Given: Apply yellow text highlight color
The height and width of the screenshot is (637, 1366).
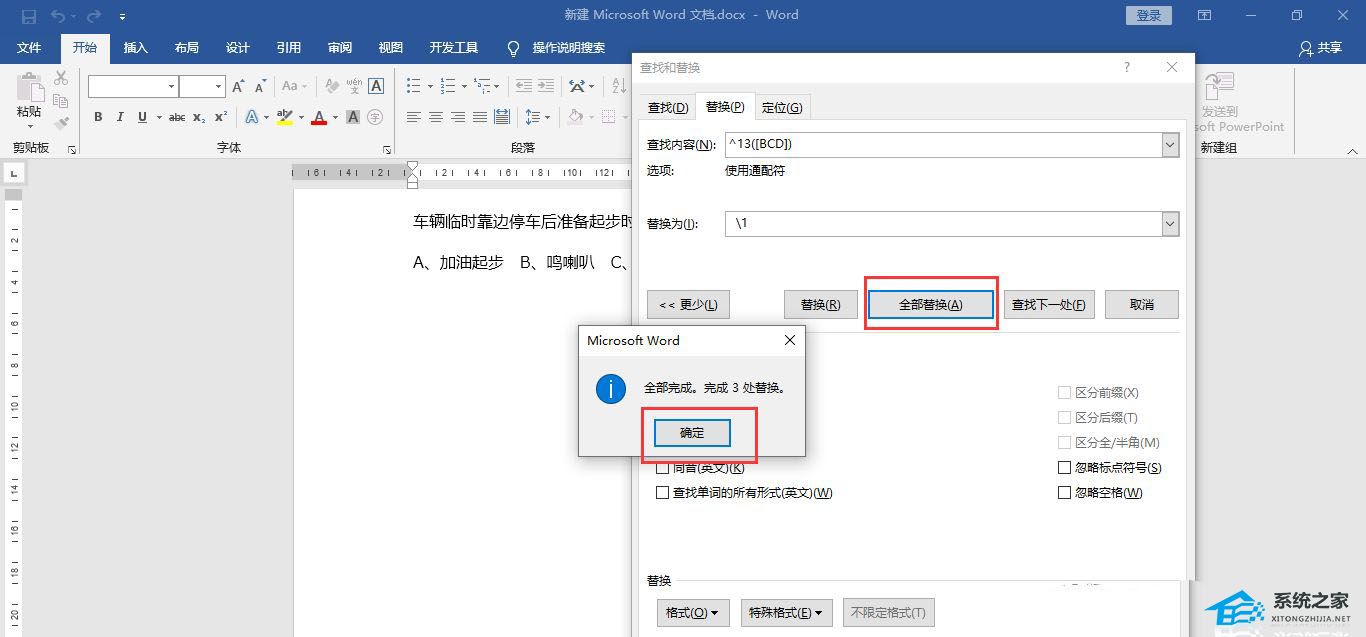Looking at the screenshot, I should point(284,117).
